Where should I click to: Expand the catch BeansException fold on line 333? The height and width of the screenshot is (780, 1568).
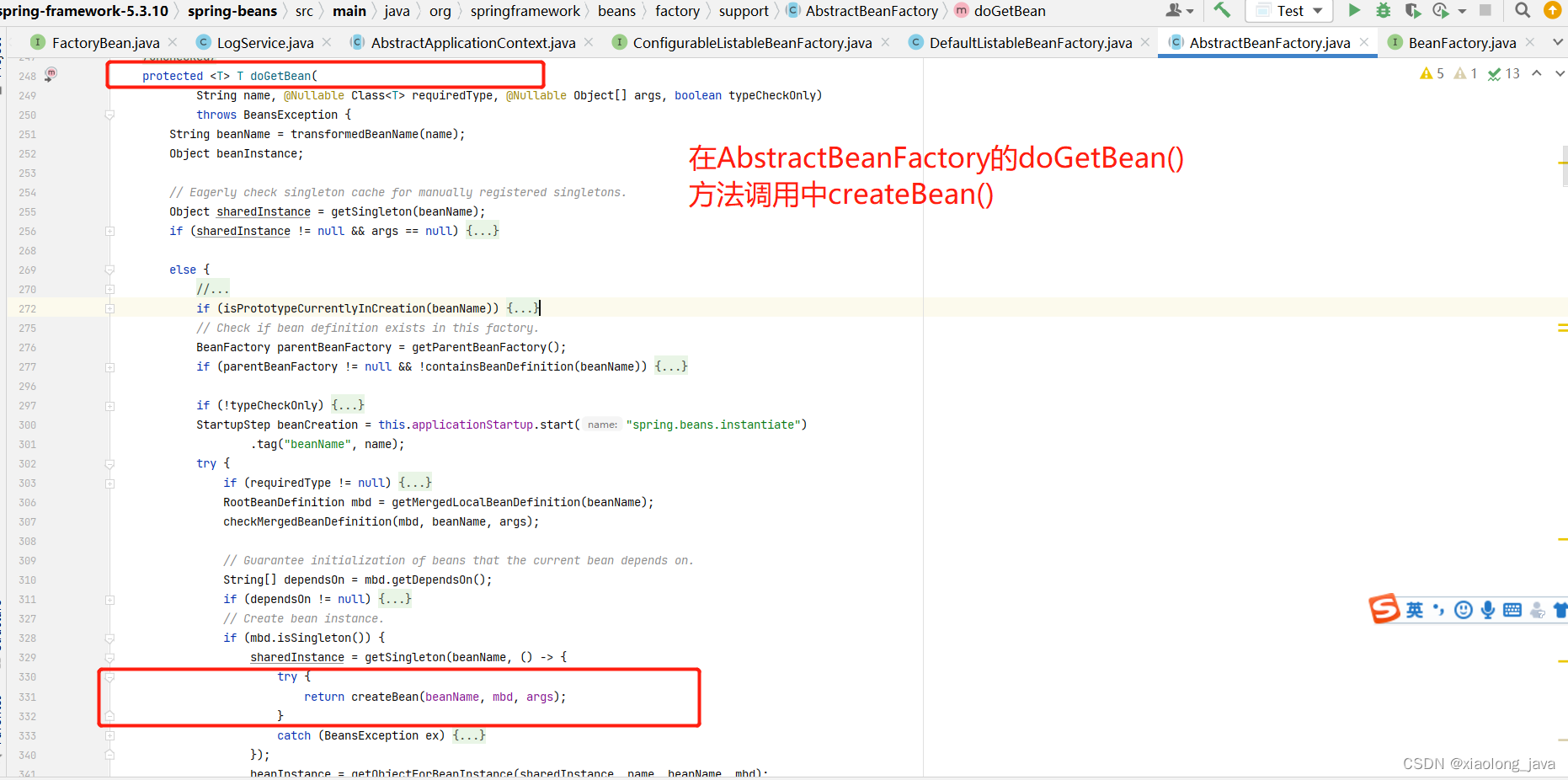(109, 735)
